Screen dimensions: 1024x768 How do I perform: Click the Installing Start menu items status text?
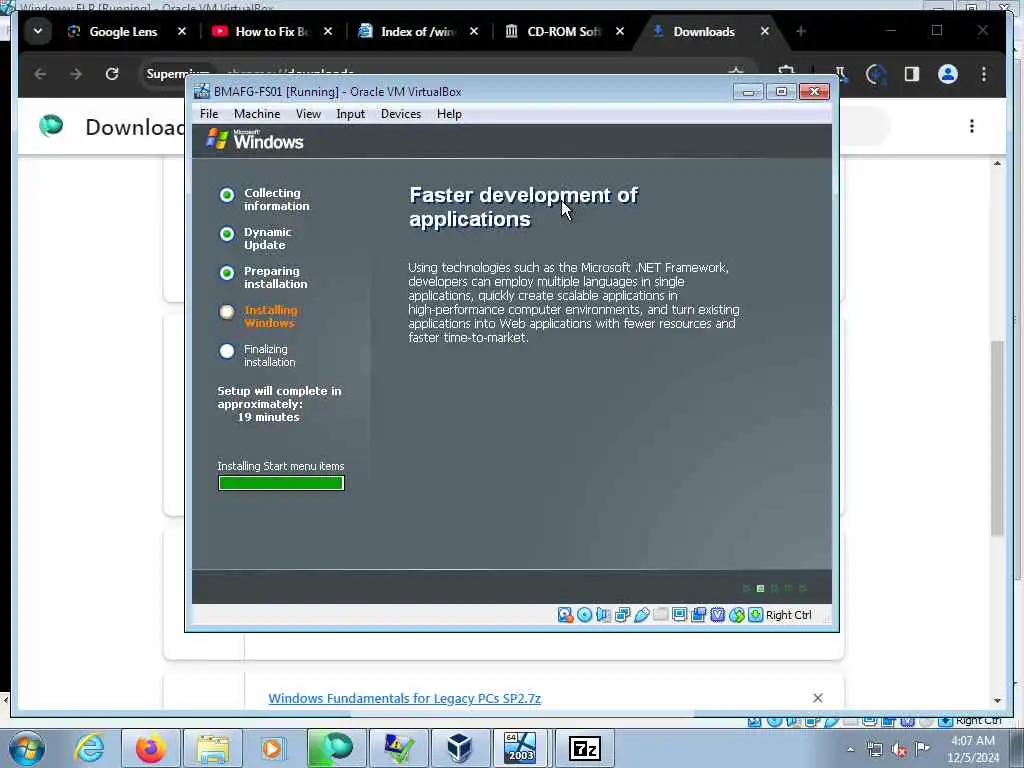click(281, 466)
